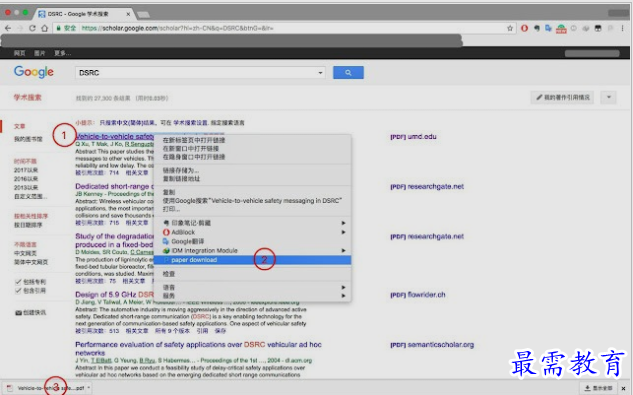Filter results since 2017
This screenshot has height=395, width=633.
(26, 170)
